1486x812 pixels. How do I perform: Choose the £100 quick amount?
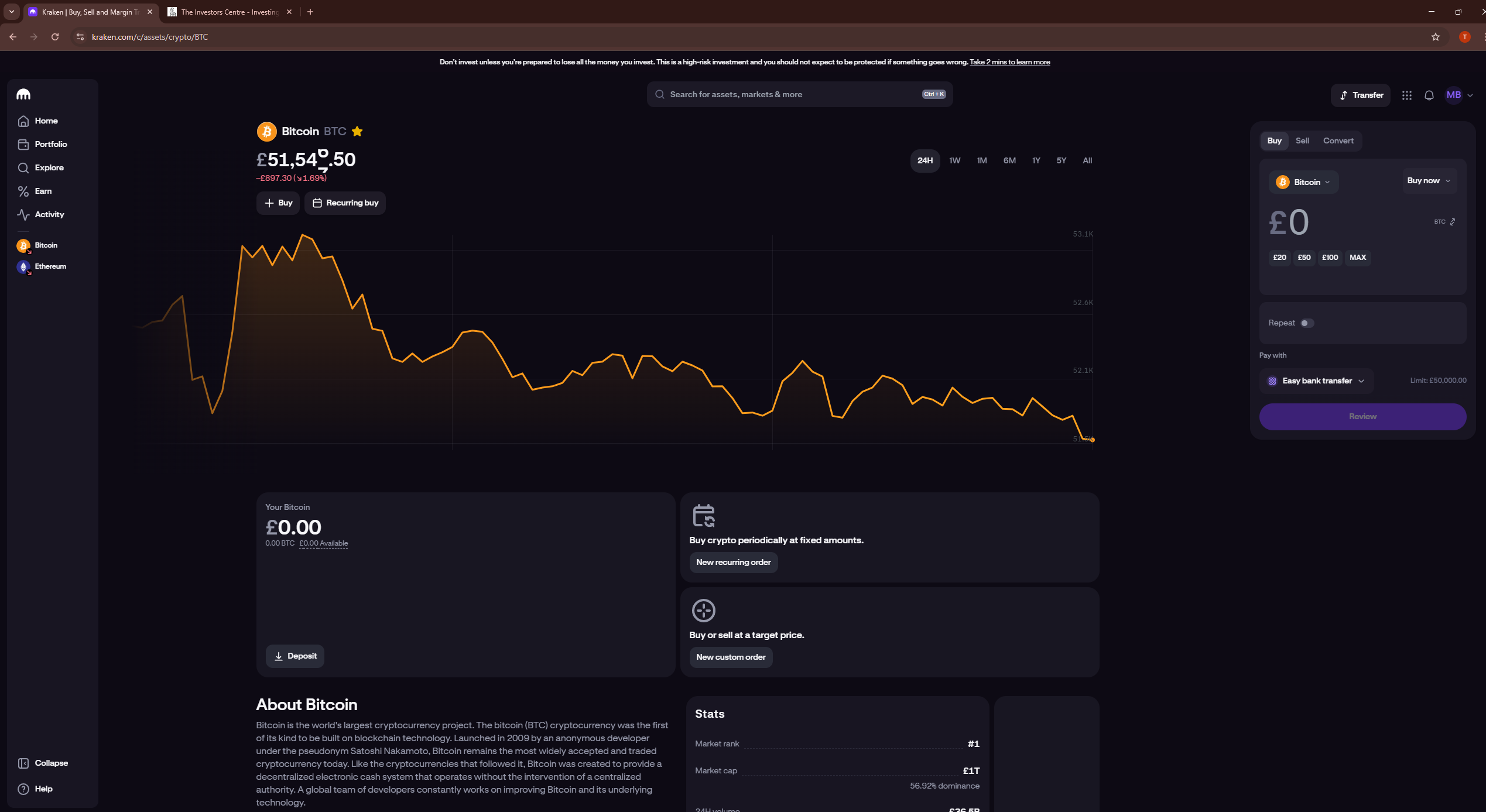(x=1330, y=258)
